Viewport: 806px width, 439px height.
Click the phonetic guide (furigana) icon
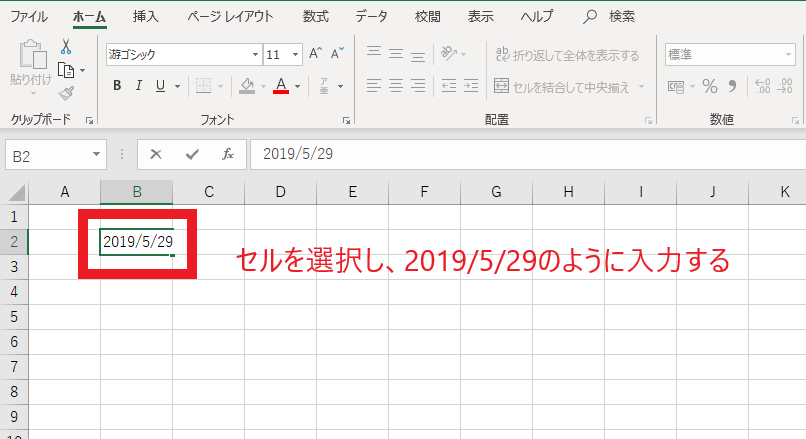point(324,86)
